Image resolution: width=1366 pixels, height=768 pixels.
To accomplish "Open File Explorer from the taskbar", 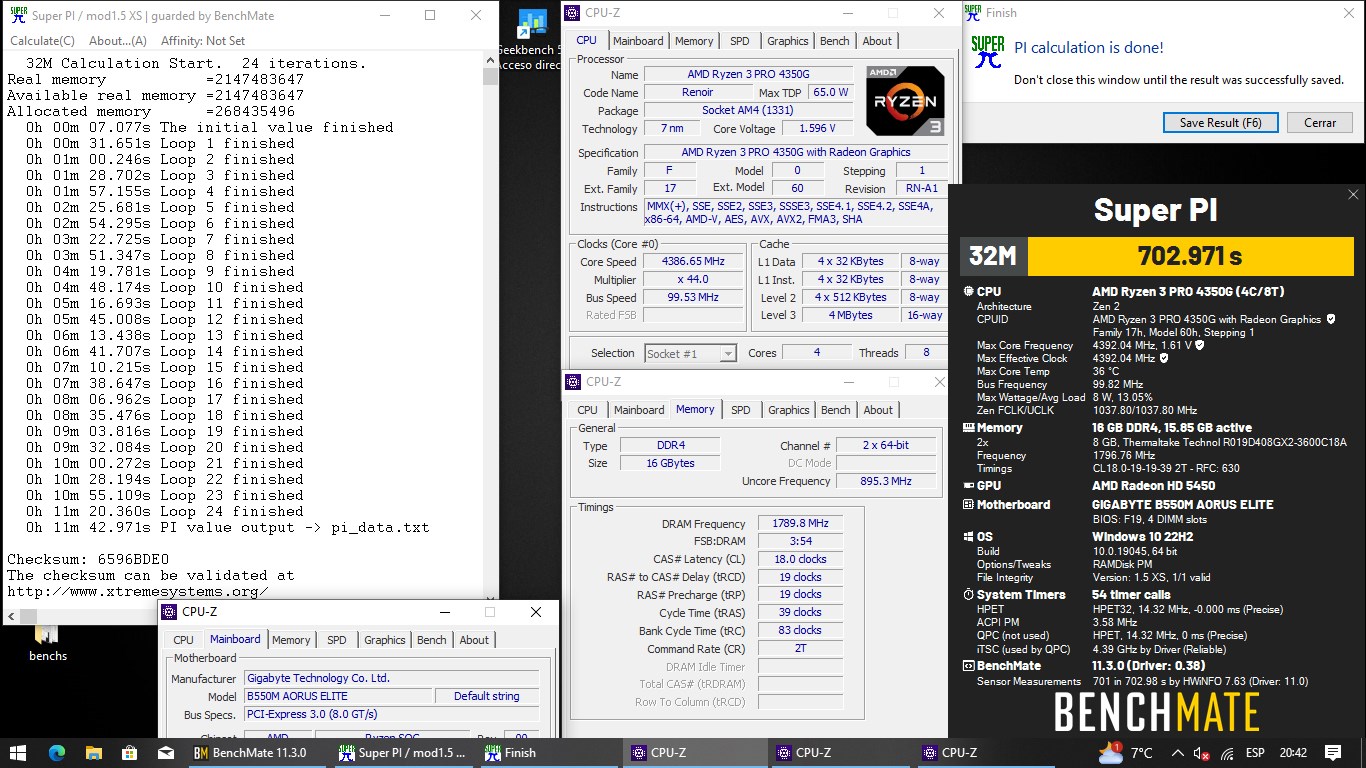I will [93, 753].
